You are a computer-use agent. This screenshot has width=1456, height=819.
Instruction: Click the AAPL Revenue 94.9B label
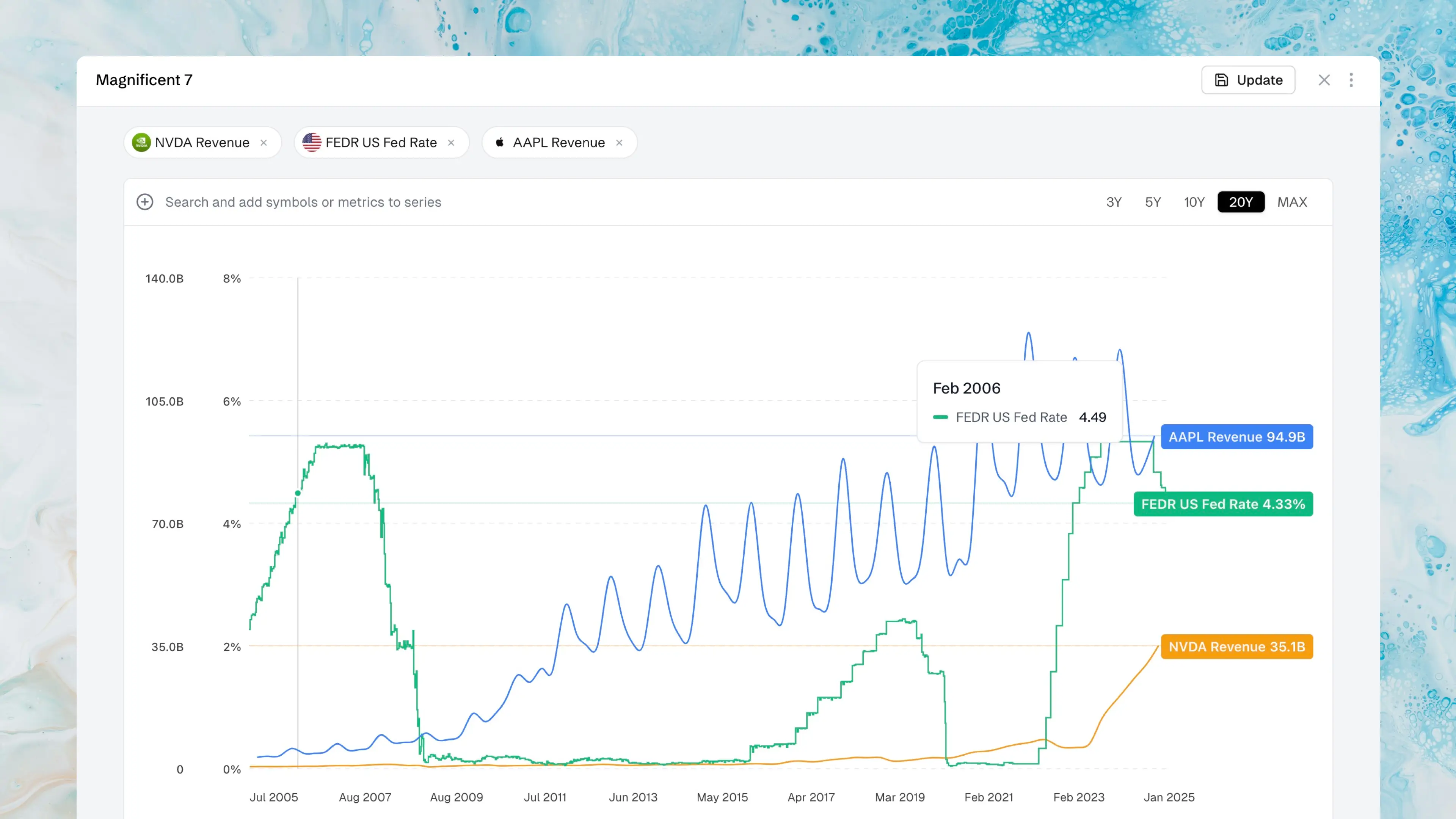point(1237,437)
